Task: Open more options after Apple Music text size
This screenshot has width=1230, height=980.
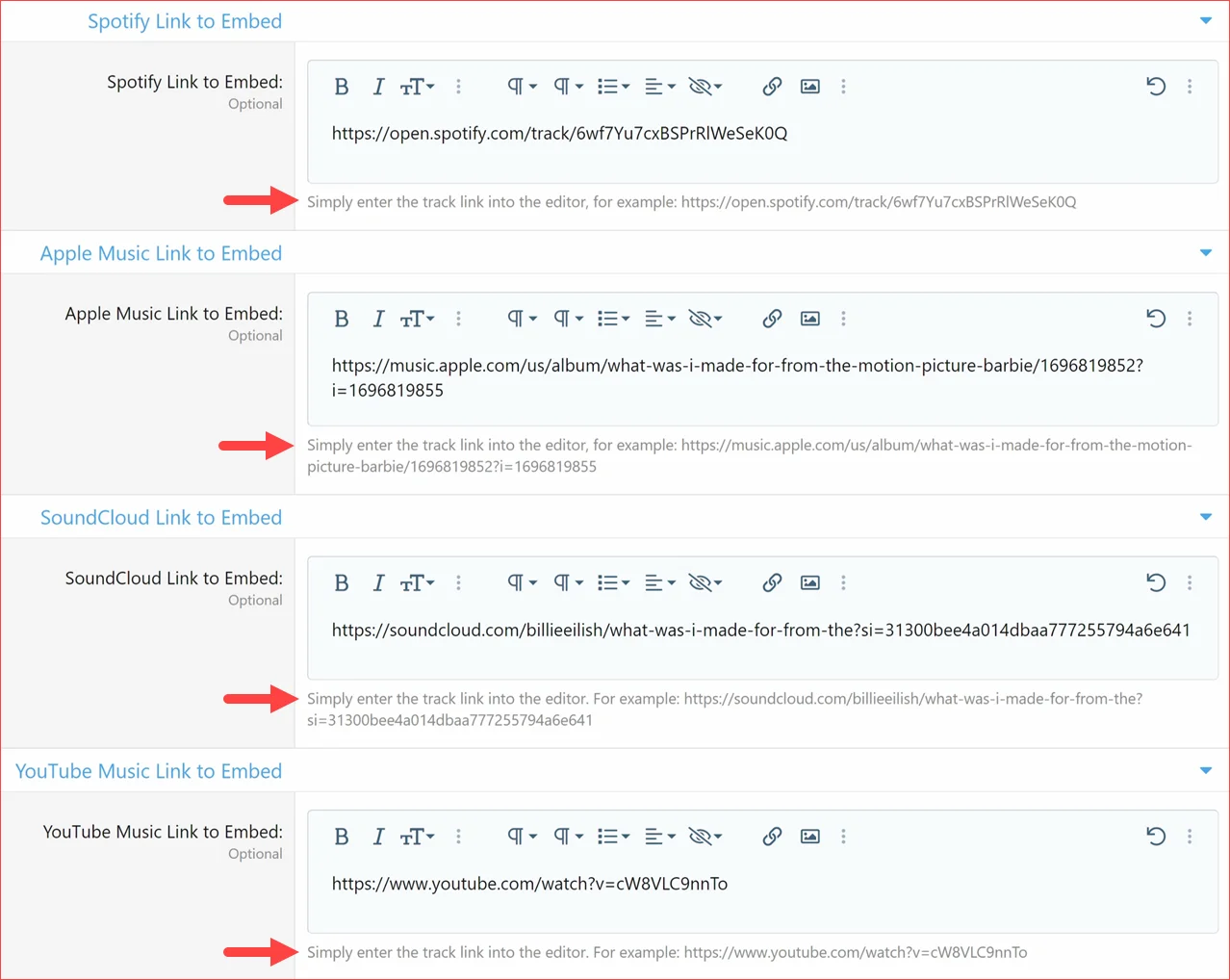Action: coord(458,319)
